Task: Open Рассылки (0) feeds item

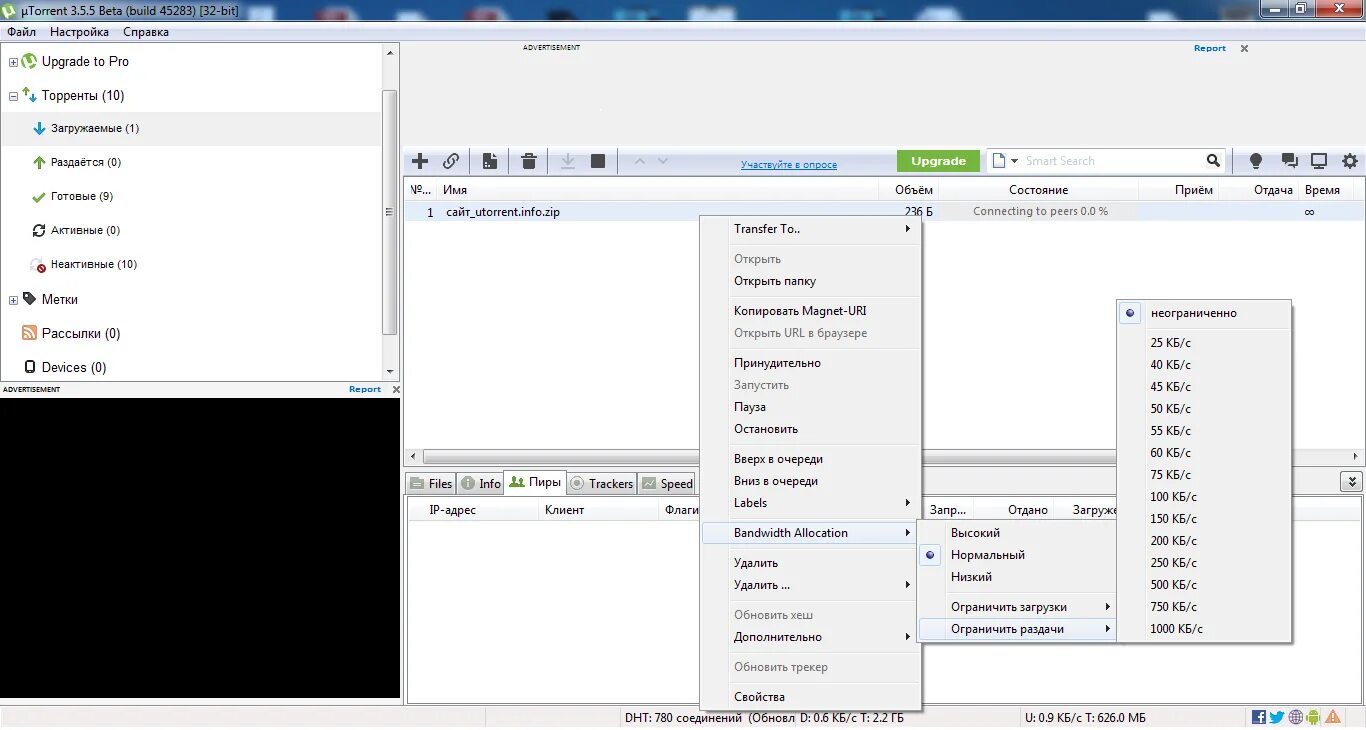Action: (x=80, y=333)
